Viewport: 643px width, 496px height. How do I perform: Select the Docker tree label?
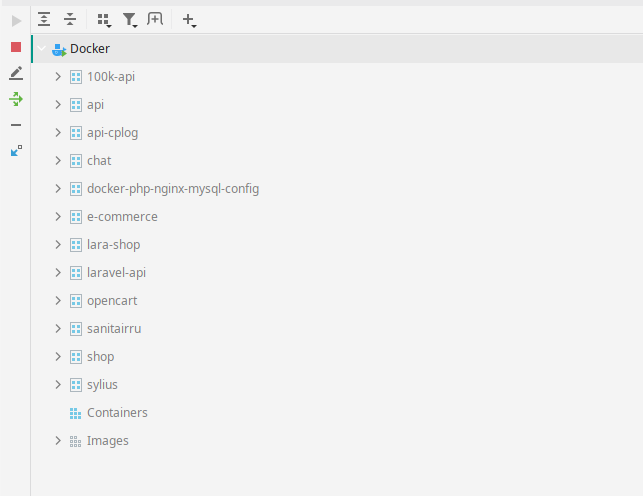pyautogui.click(x=90, y=48)
